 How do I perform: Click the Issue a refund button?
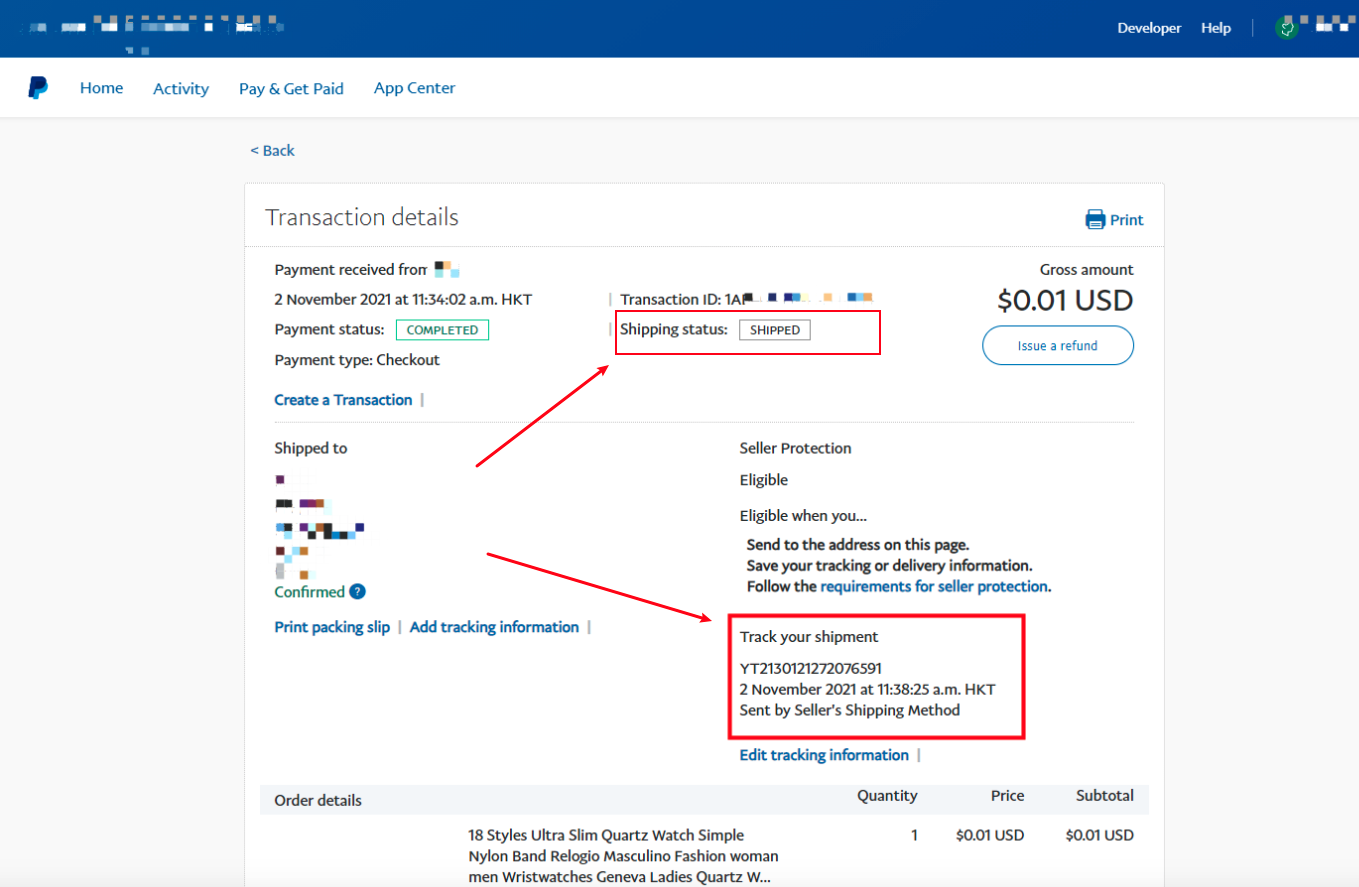point(1058,345)
